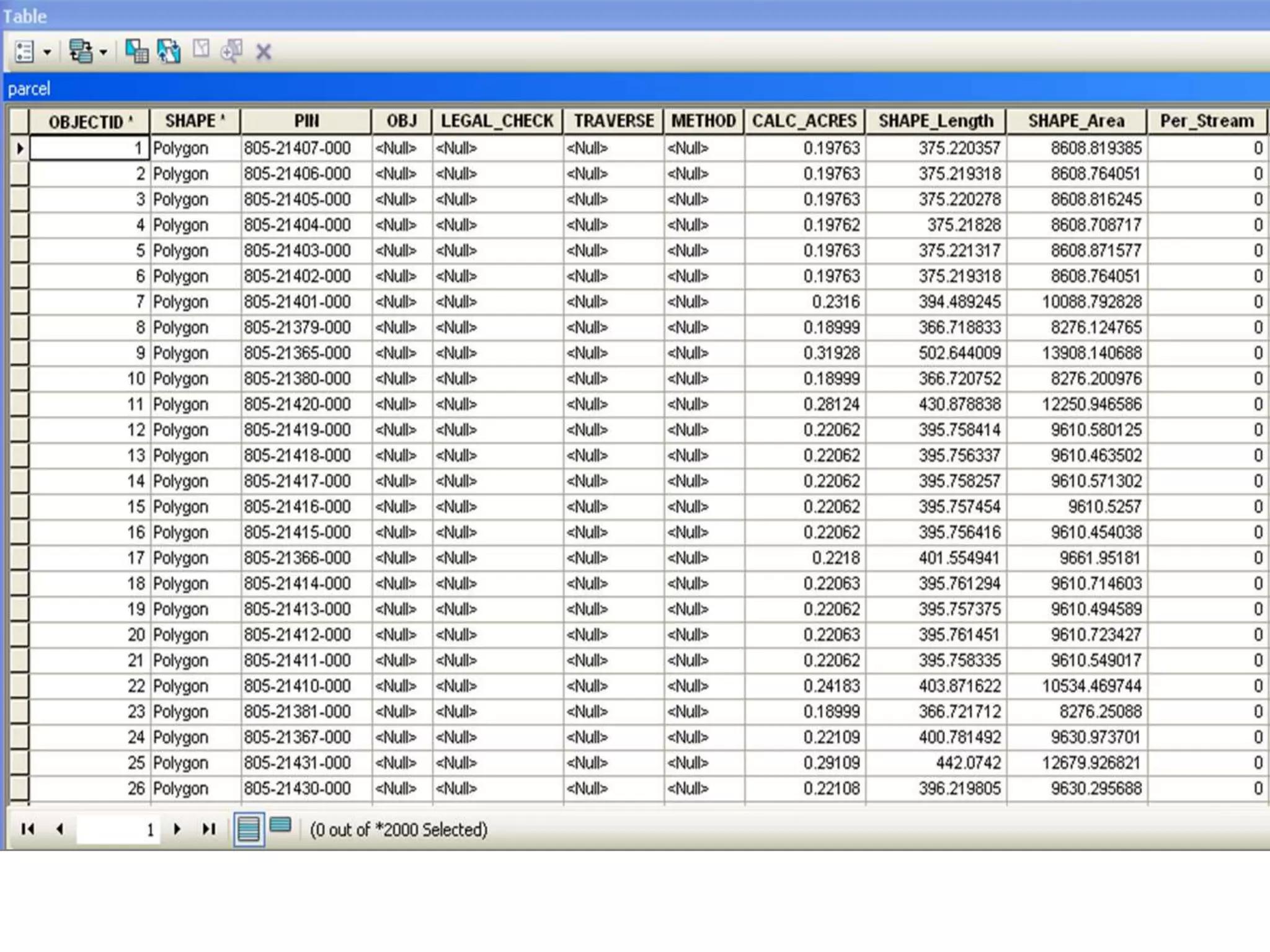Go to the previous record
Viewport: 1270px width, 952px height.
60,829
